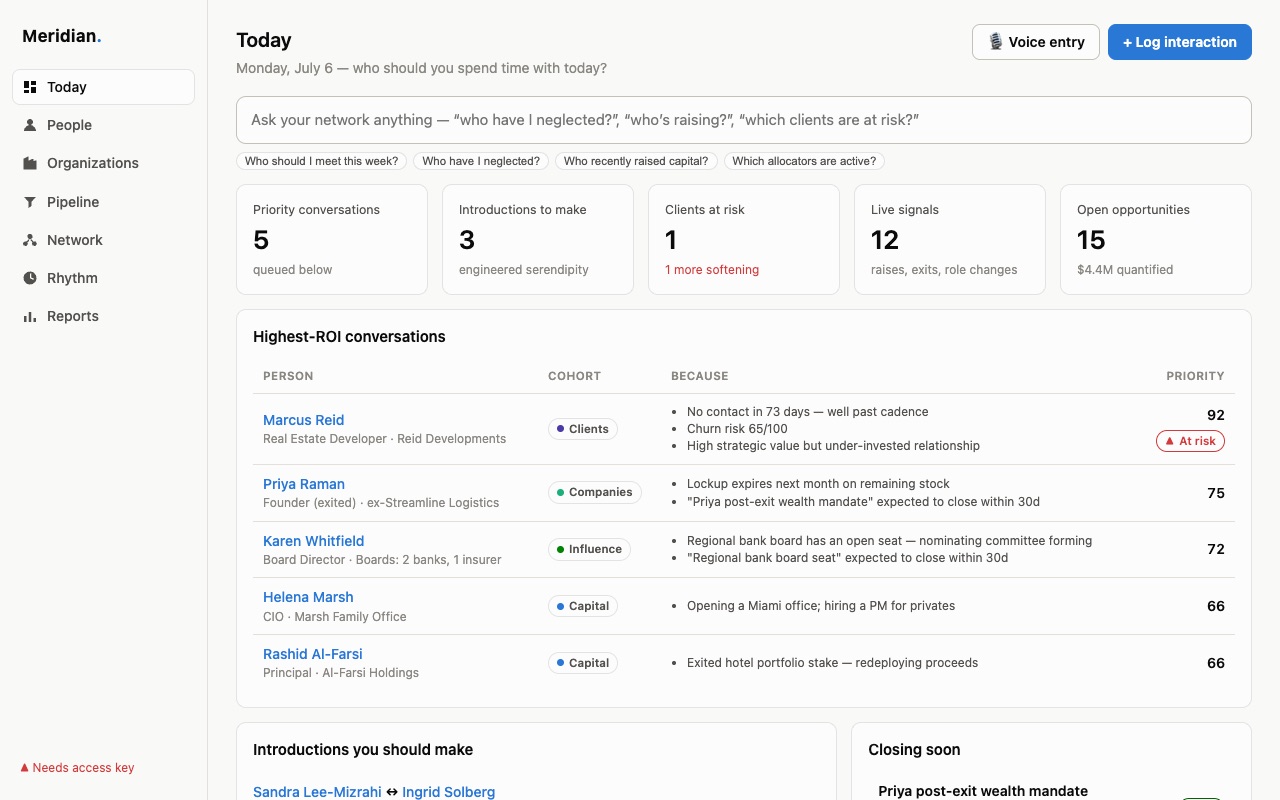The height and width of the screenshot is (800, 1280).
Task: Click the BECAUSE column header
Action: 699,376
